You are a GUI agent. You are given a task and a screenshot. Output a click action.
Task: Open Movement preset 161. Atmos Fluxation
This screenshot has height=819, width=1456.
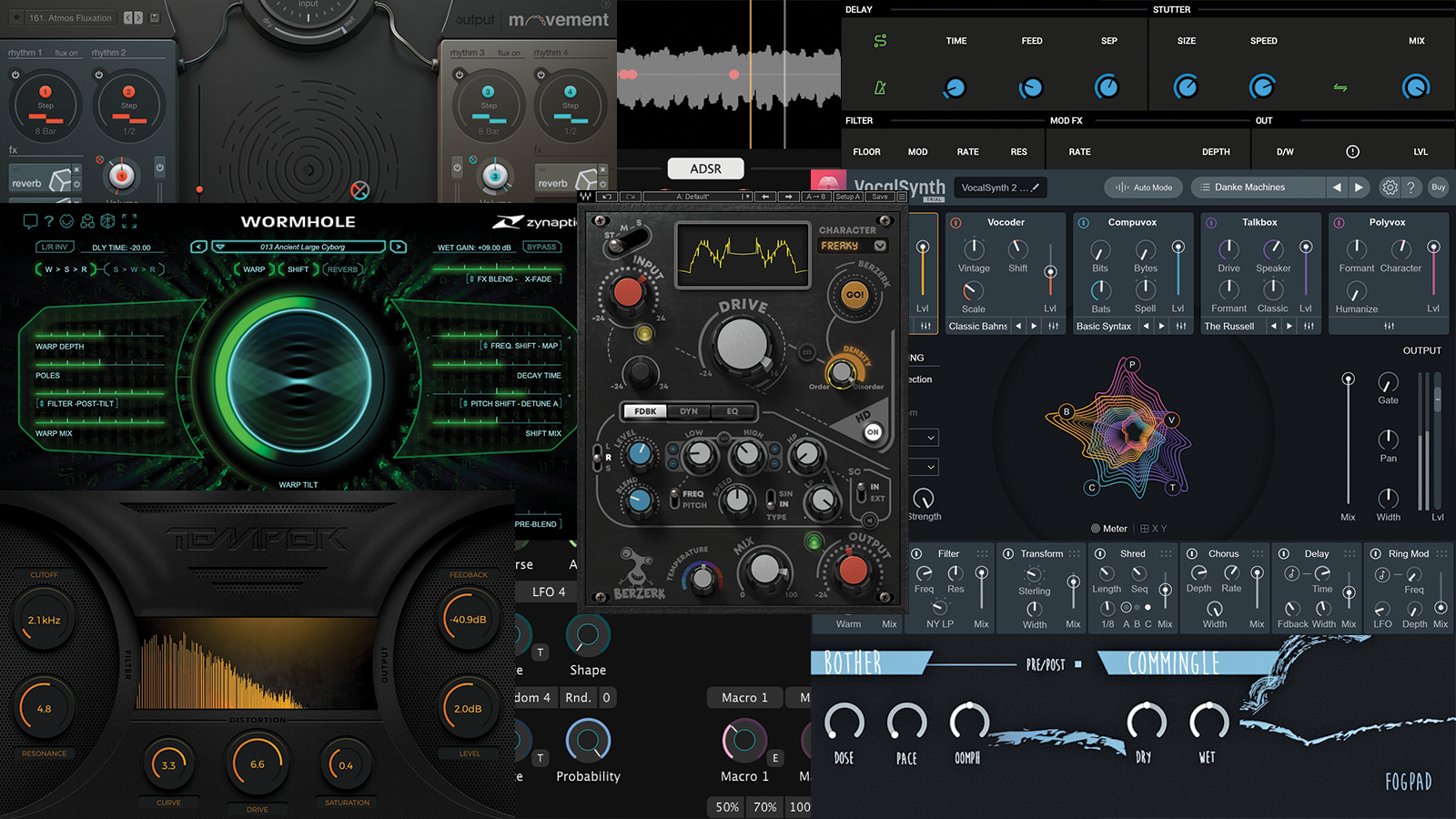click(x=70, y=17)
